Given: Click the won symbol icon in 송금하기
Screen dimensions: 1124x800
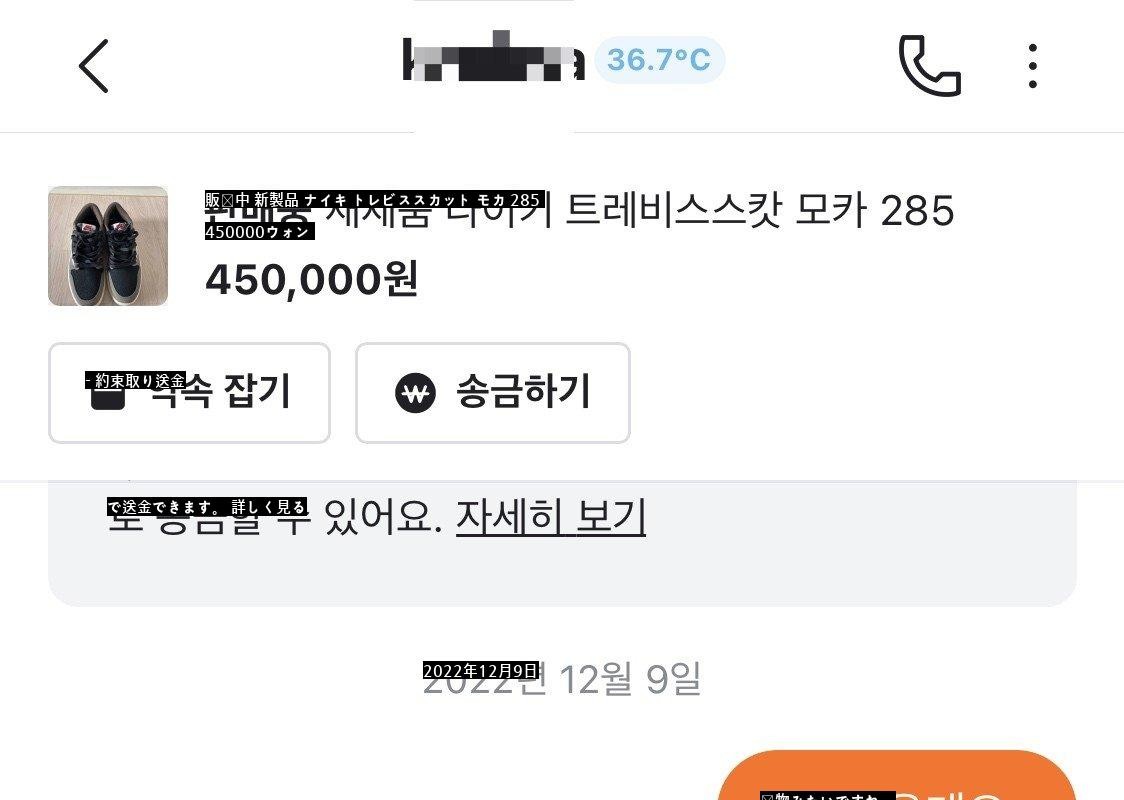Looking at the screenshot, I should tap(416, 393).
